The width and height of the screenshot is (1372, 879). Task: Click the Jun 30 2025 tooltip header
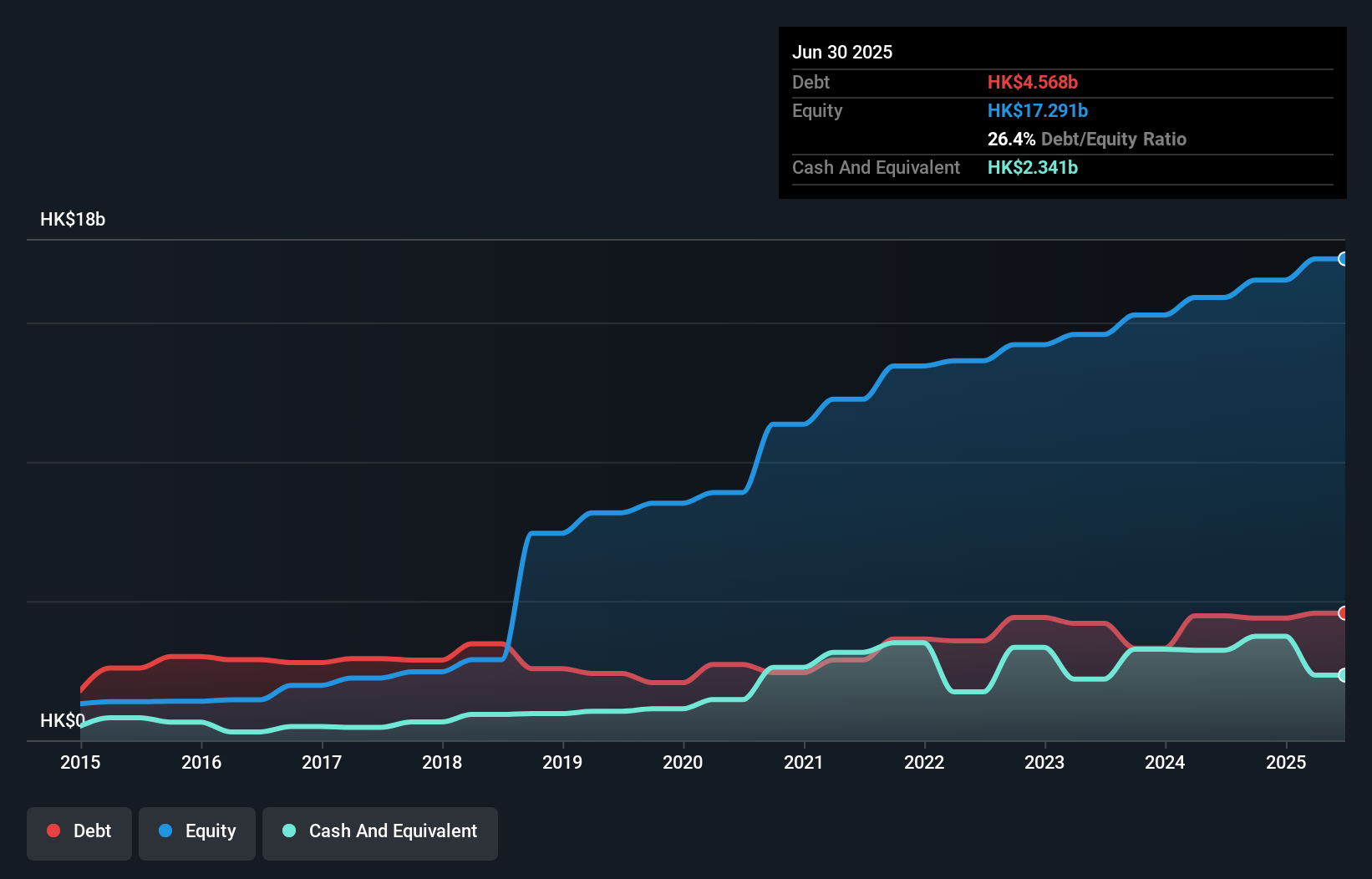(842, 52)
